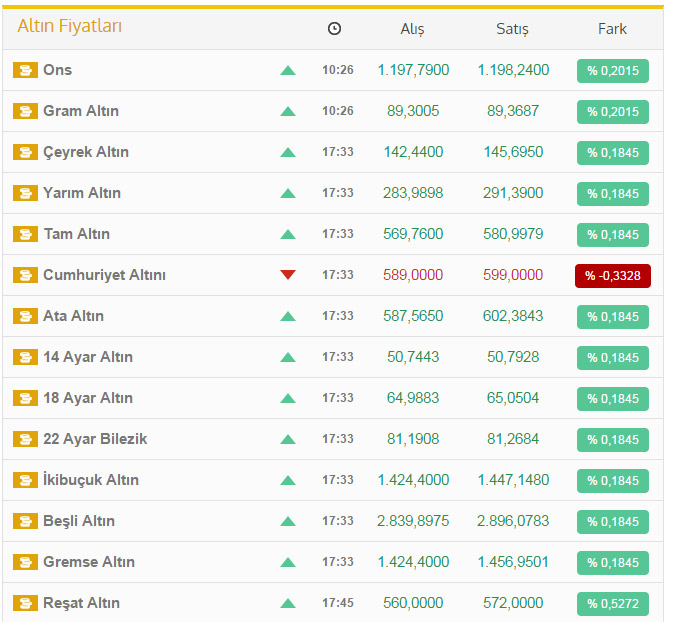Viewport: 687px width, 622px height.
Task: Click the gold icon next to Tam Altın
Action: pyautogui.click(x=25, y=234)
